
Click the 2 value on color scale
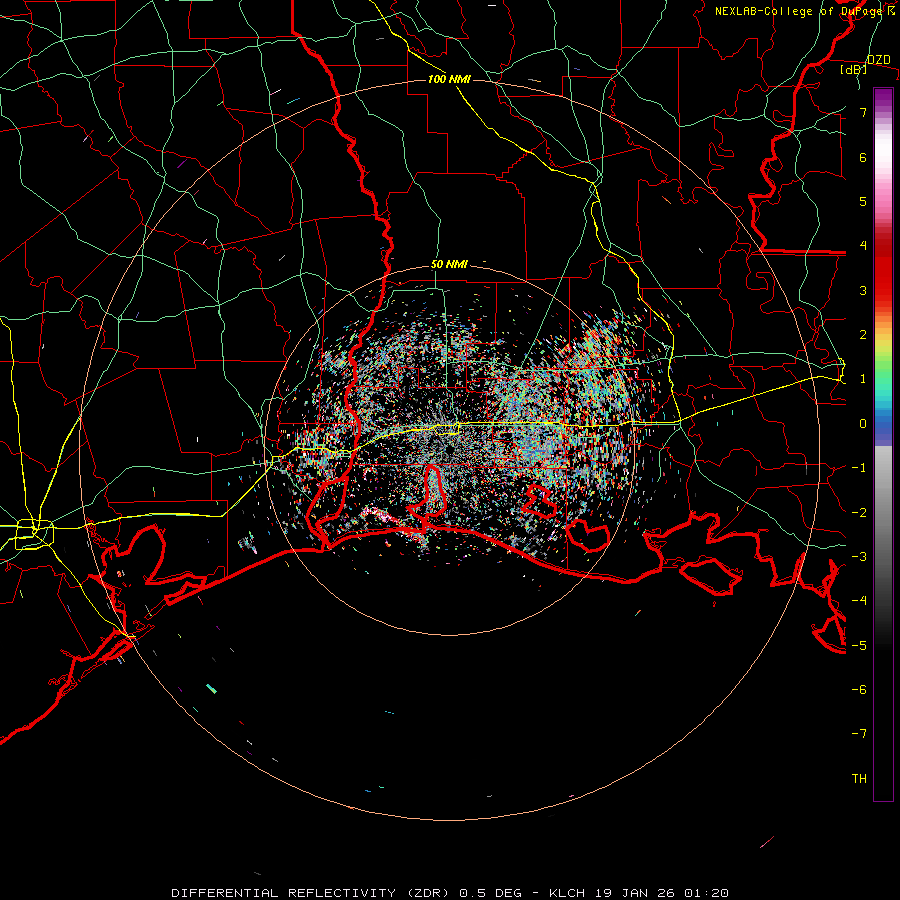(x=863, y=335)
